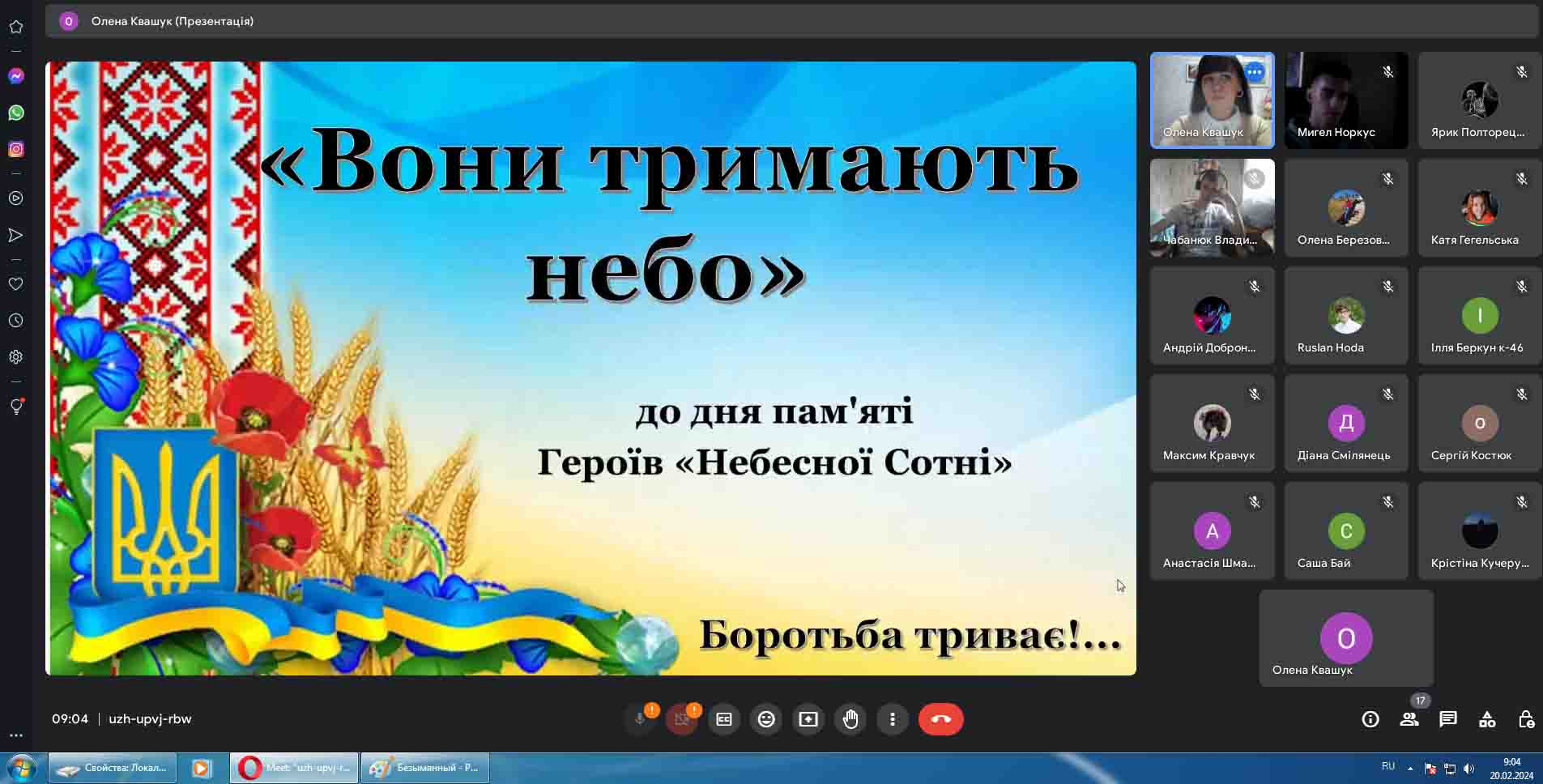The width and height of the screenshot is (1543, 784).
Task: Select the Діана Смілянець tile
Action: [1346, 424]
